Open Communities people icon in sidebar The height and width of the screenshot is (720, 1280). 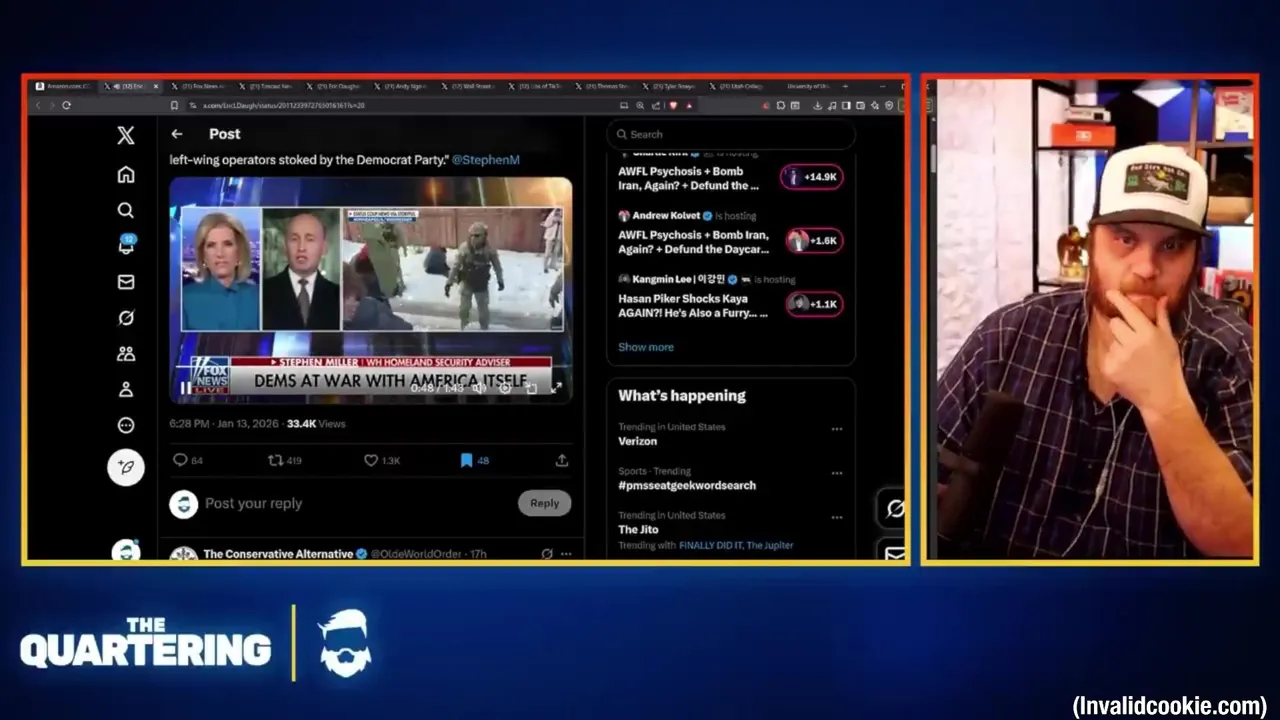coord(125,353)
